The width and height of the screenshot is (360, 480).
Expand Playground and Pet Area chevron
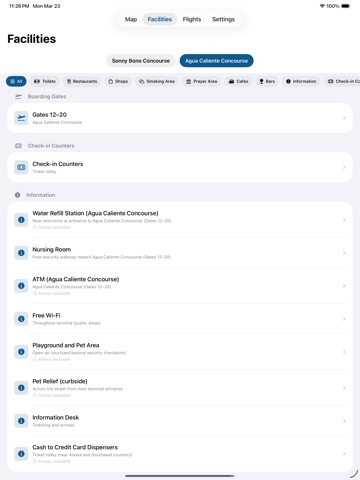(344, 352)
